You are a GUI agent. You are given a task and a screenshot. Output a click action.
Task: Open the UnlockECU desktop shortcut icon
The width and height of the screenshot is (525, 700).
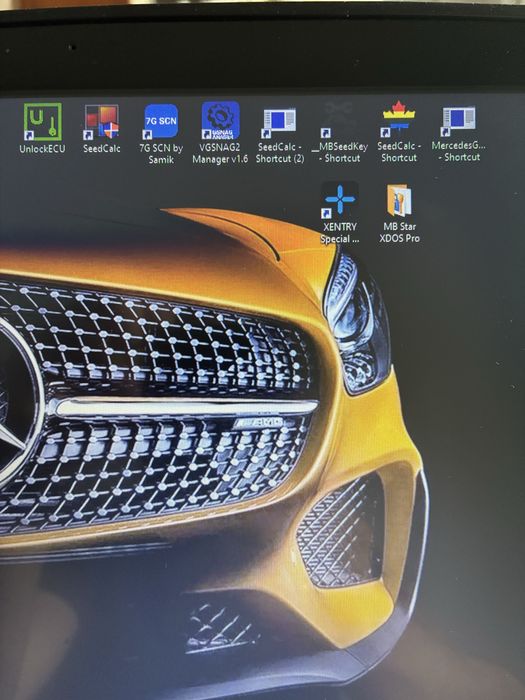(42, 121)
